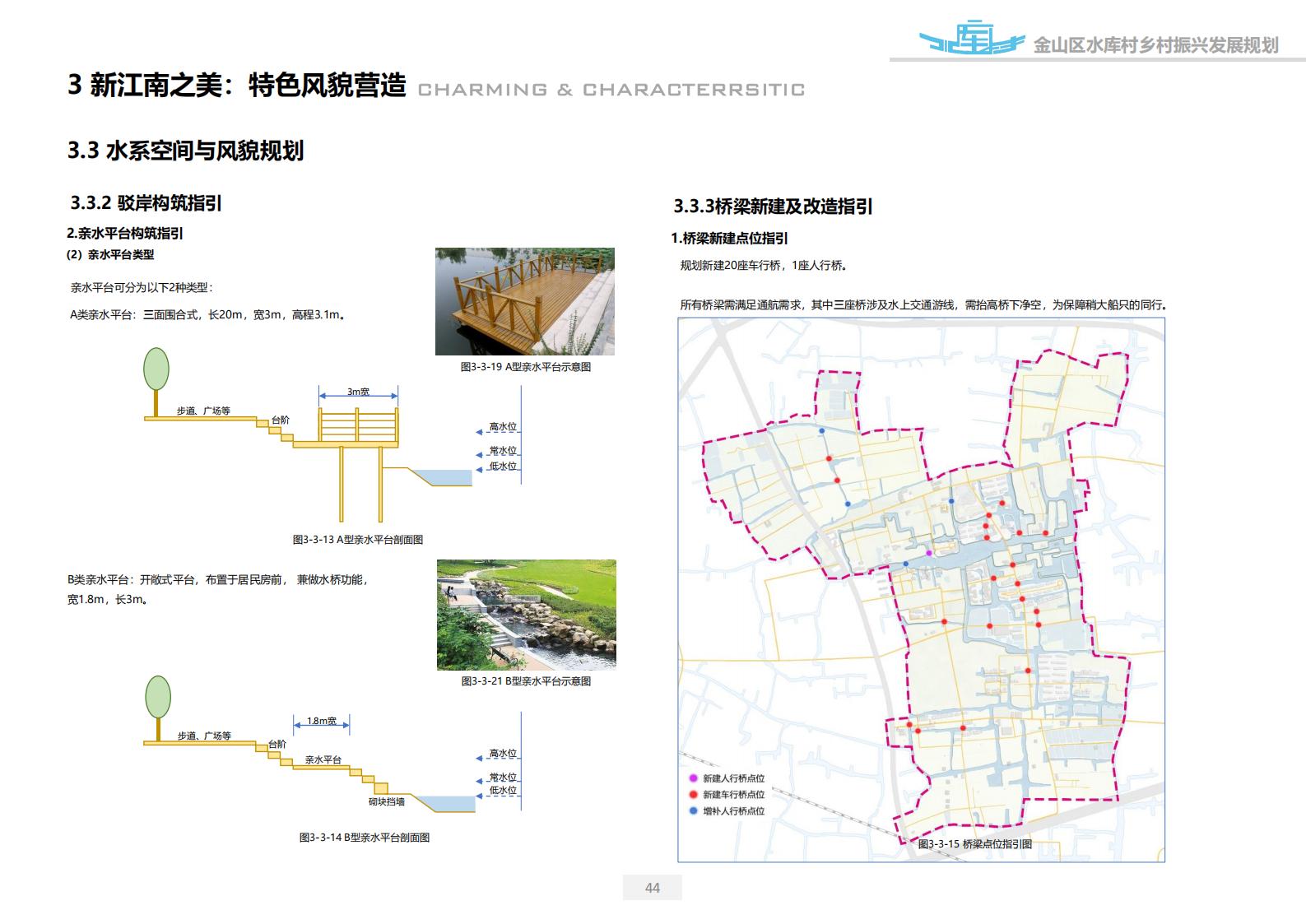Click the caption 图3-3-14 B型亲水平台剖面图
Viewport: 1306px width, 924px height.
point(365,838)
